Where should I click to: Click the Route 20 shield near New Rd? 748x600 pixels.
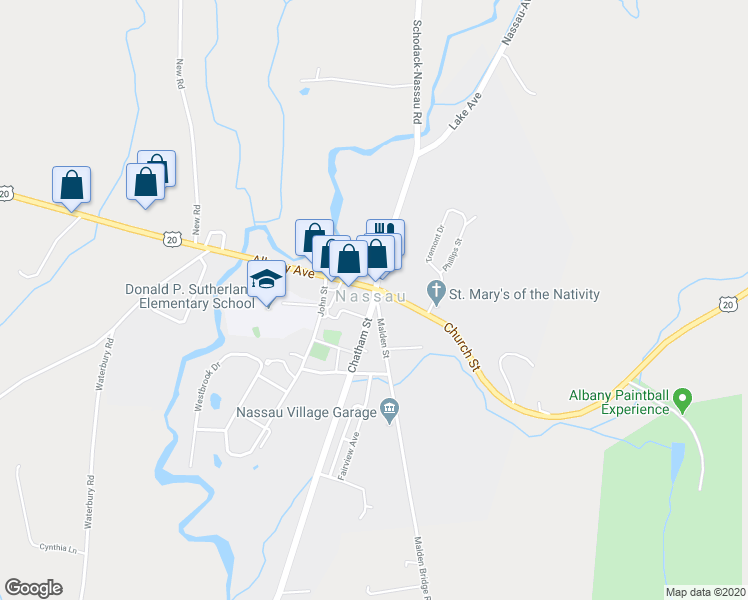click(172, 238)
